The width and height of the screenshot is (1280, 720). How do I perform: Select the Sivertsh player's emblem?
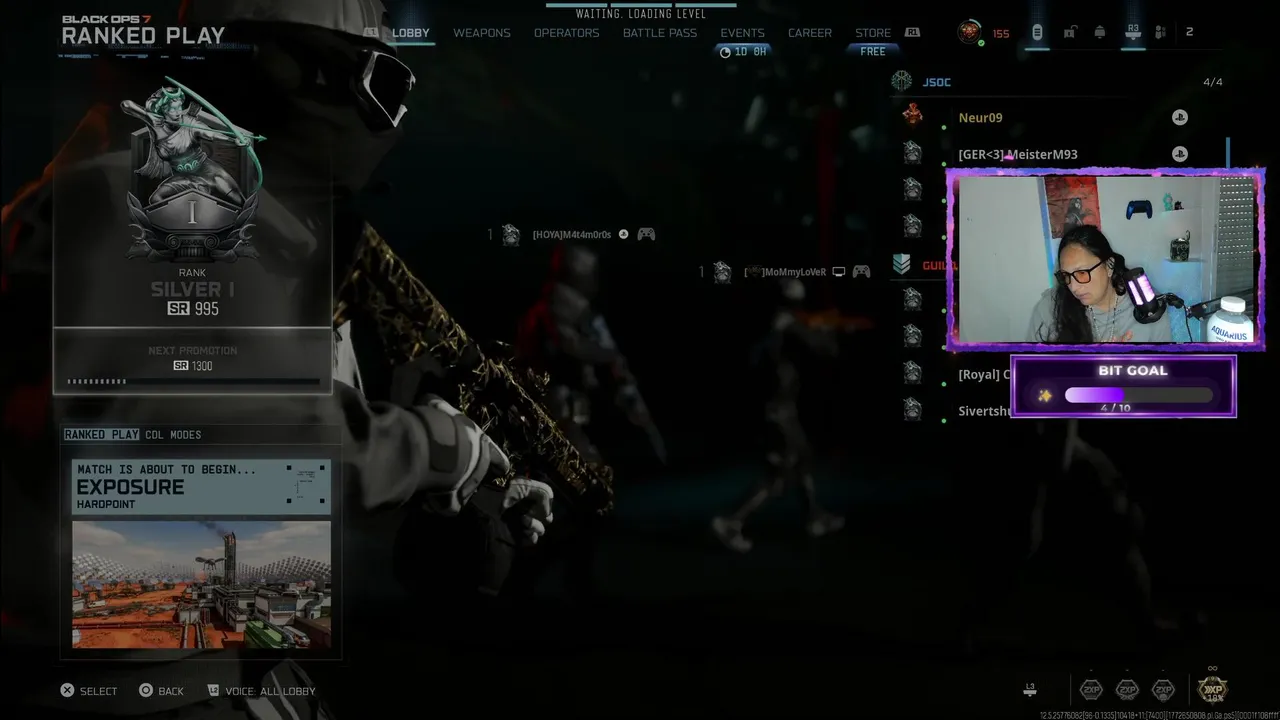(912, 409)
